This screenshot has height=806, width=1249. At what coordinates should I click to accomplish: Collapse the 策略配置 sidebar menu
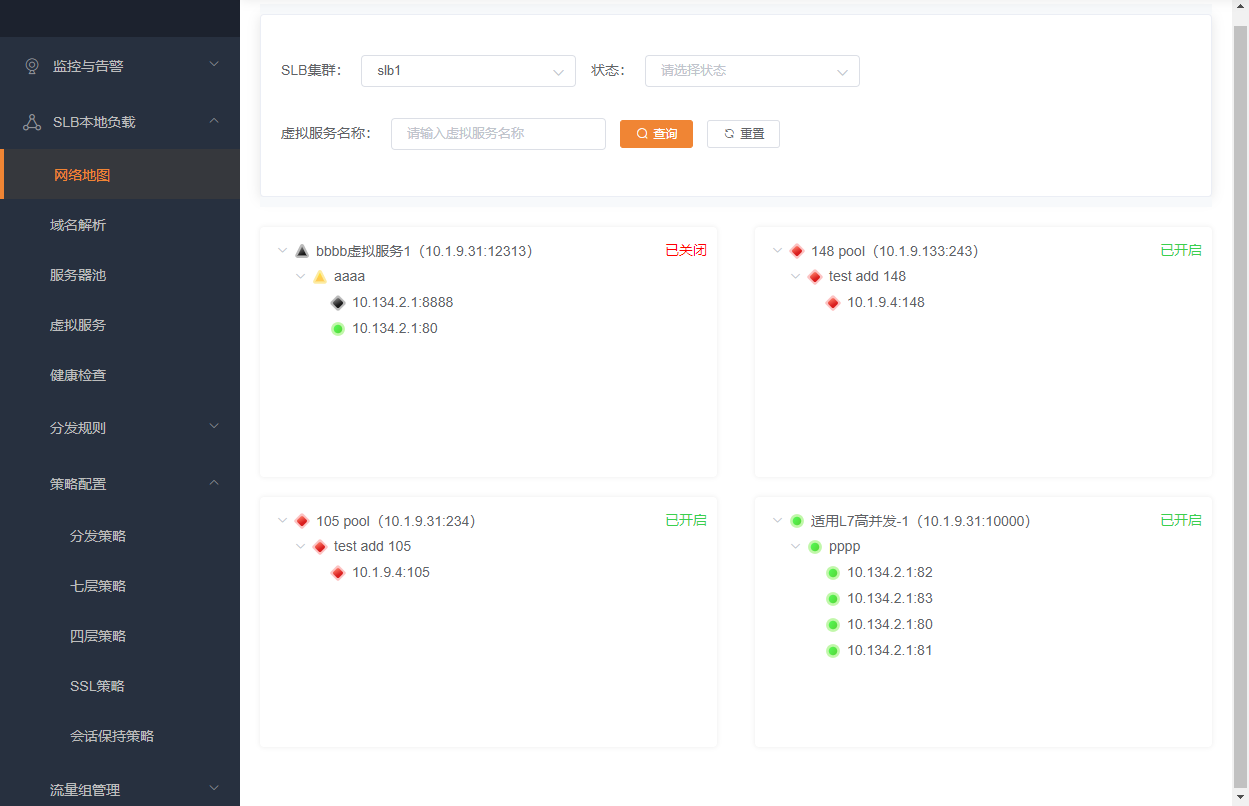click(214, 483)
